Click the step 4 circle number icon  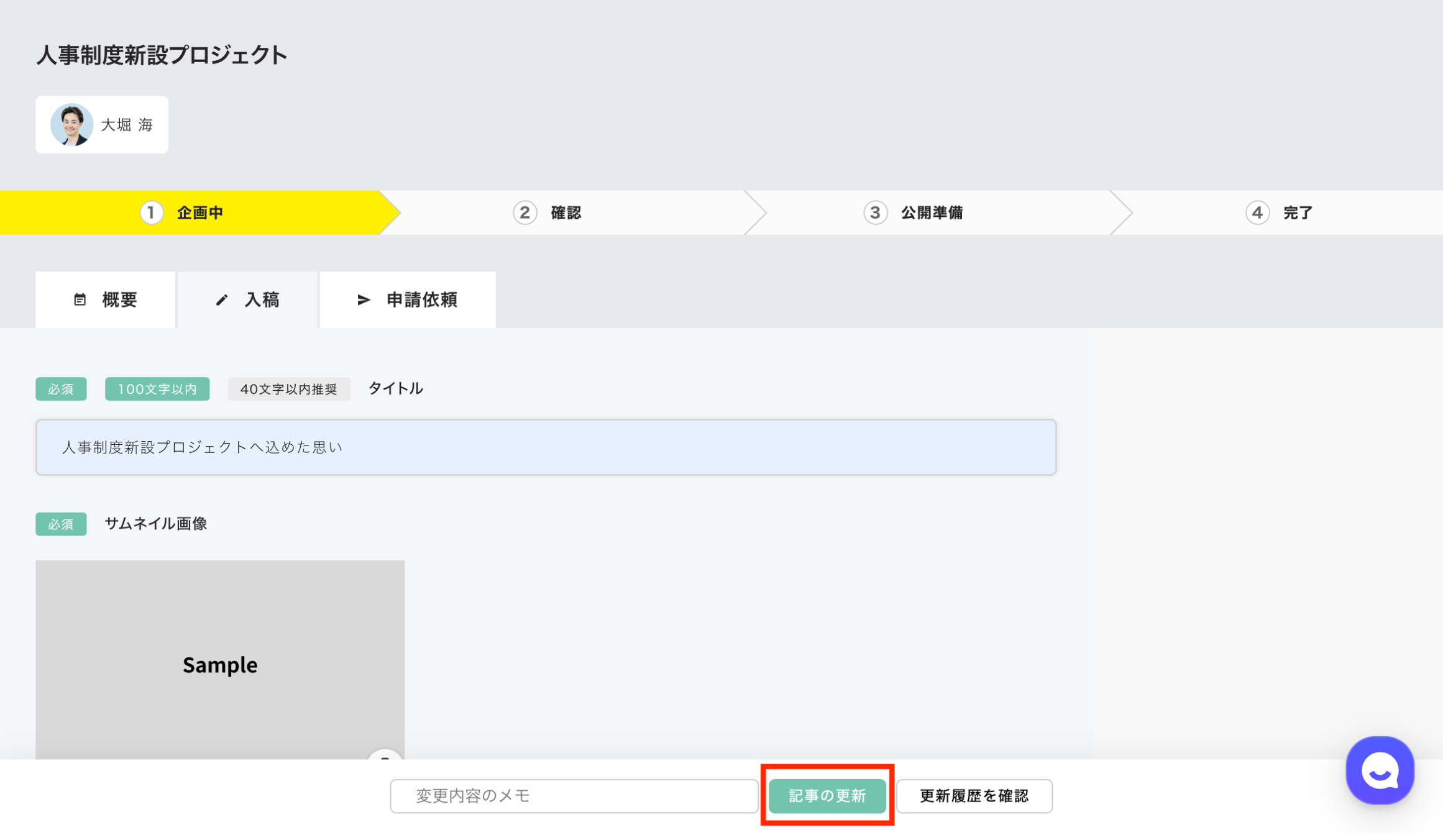[x=1257, y=213]
